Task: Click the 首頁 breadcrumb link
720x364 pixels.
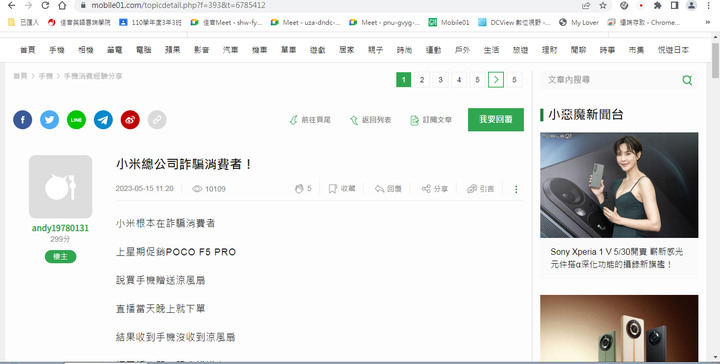Action: [x=20, y=76]
